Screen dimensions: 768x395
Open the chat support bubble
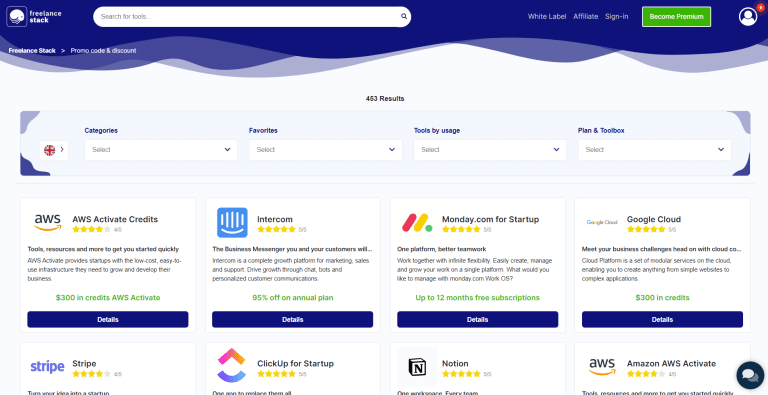tap(750, 375)
